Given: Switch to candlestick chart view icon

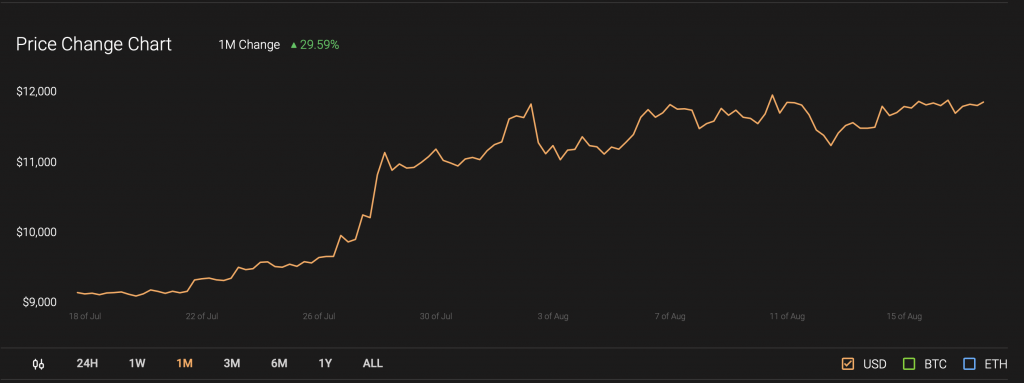Looking at the screenshot, I should pyautogui.click(x=39, y=364).
